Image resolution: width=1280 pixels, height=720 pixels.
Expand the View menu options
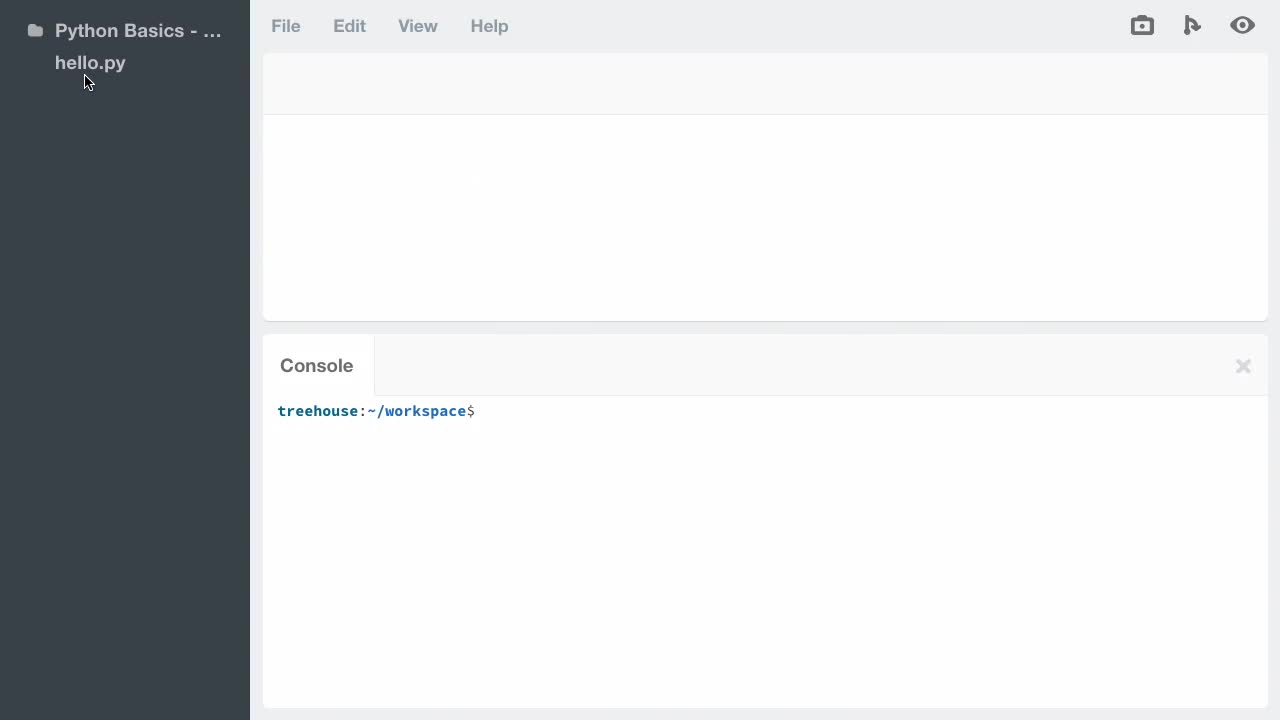point(417,26)
